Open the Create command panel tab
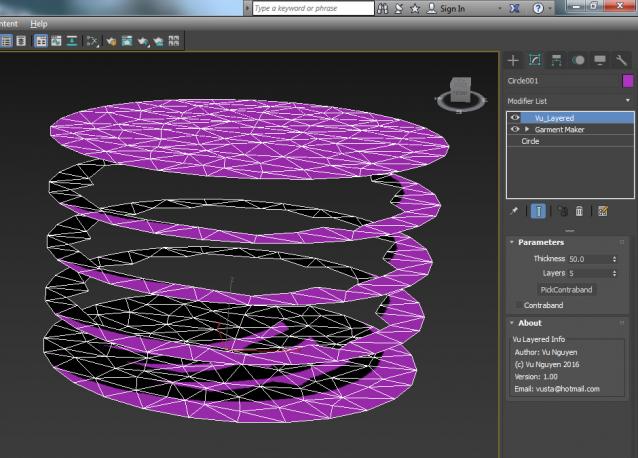Viewport: 638px width, 458px height. (x=514, y=60)
